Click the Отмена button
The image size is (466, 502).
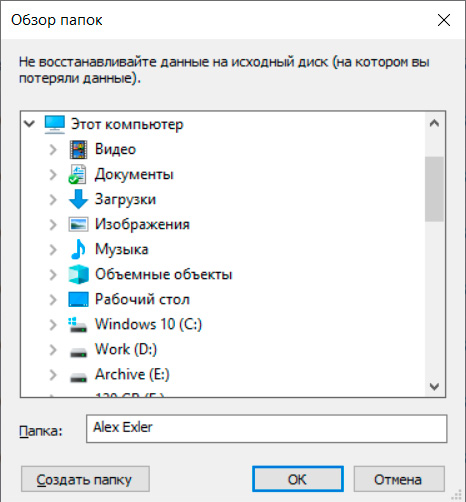(399, 479)
